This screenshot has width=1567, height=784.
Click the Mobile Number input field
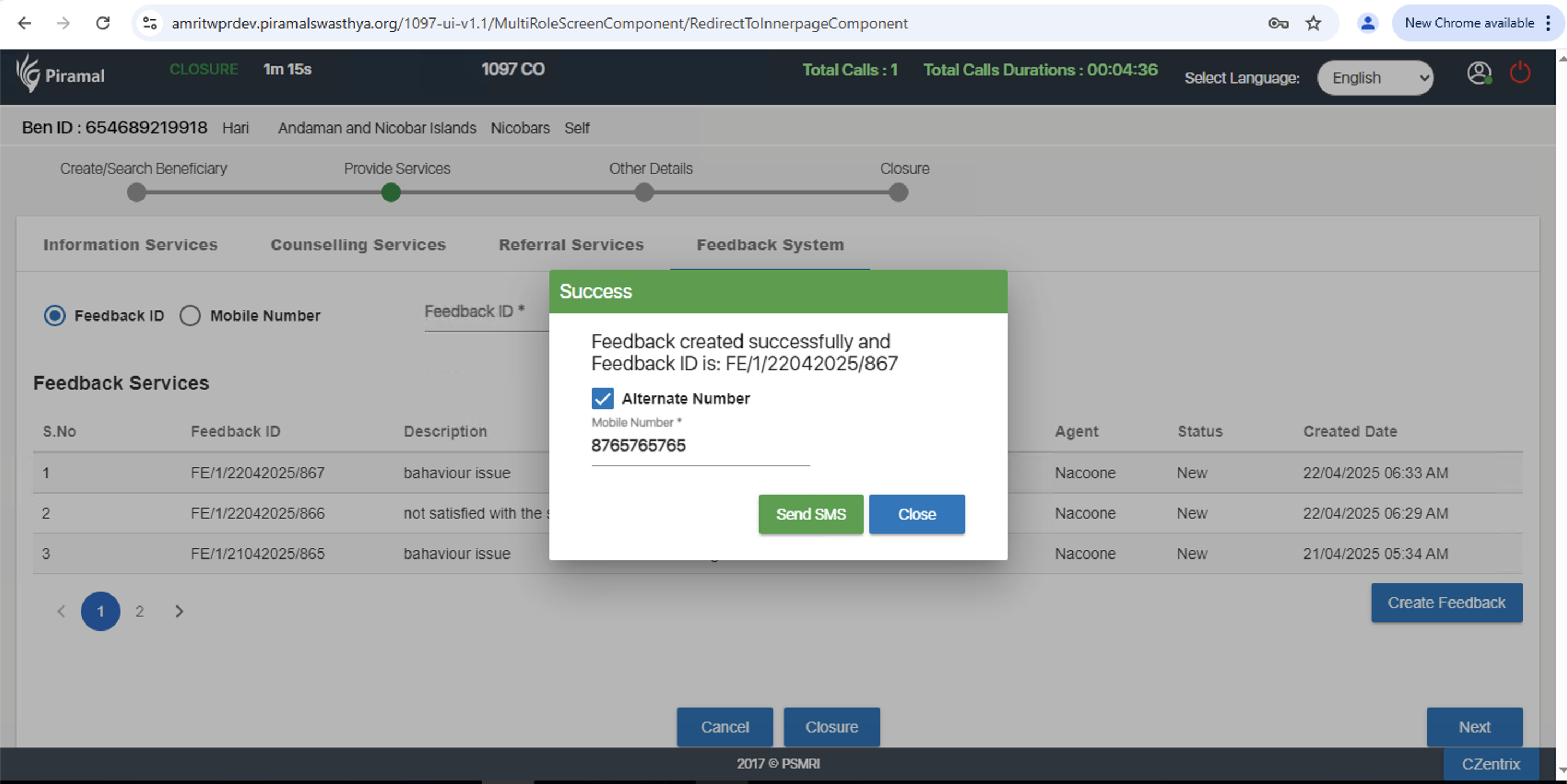[699, 446]
